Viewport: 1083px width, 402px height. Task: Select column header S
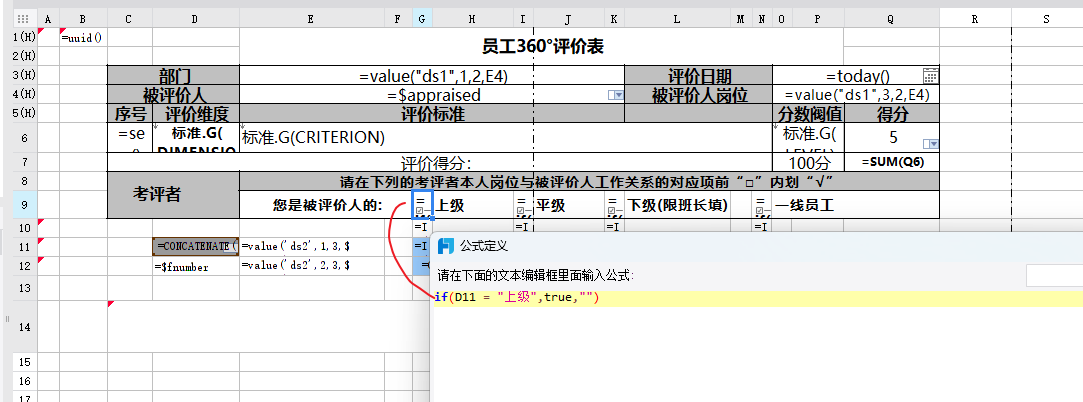pos(1046,19)
